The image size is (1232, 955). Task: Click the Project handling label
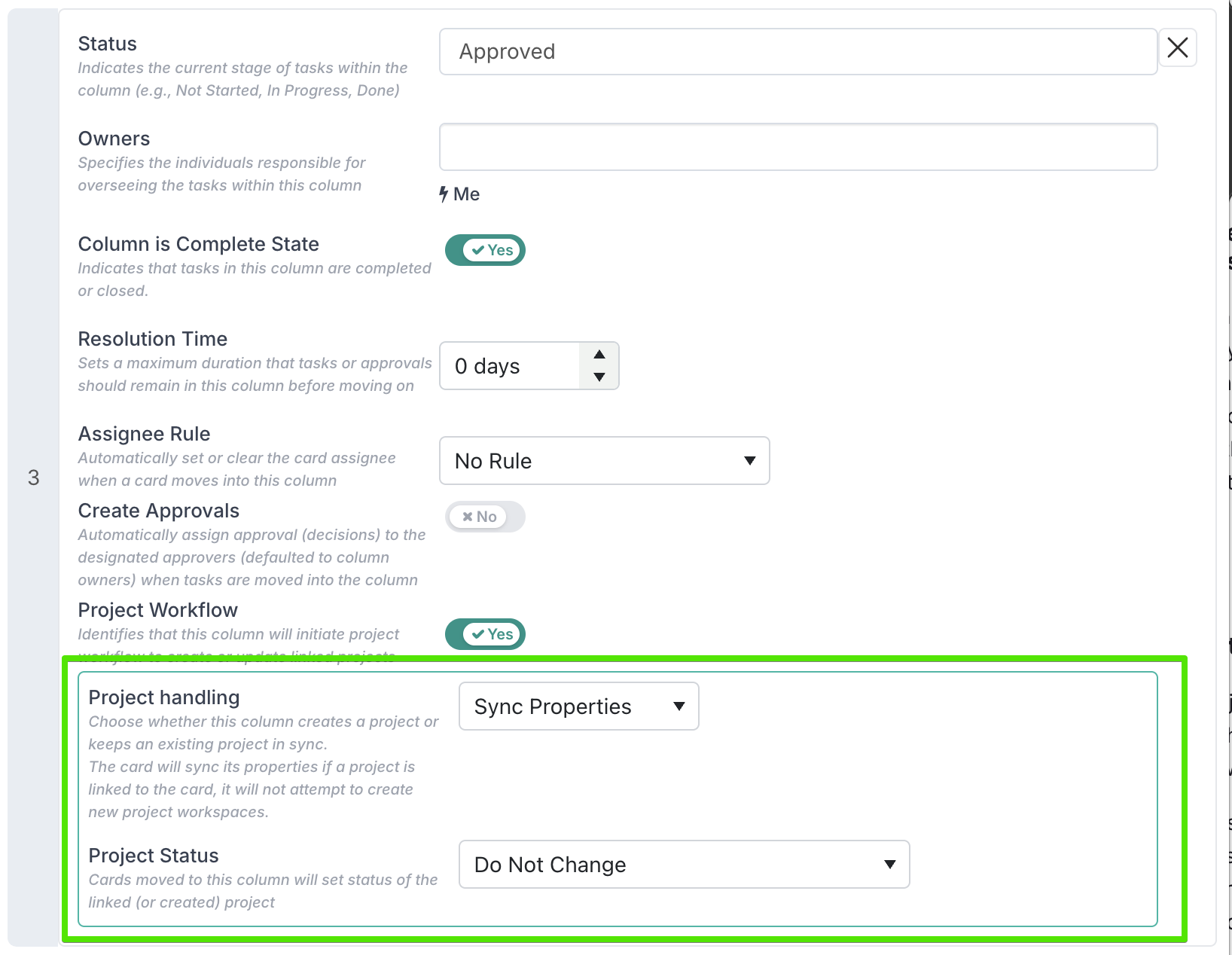(x=164, y=697)
